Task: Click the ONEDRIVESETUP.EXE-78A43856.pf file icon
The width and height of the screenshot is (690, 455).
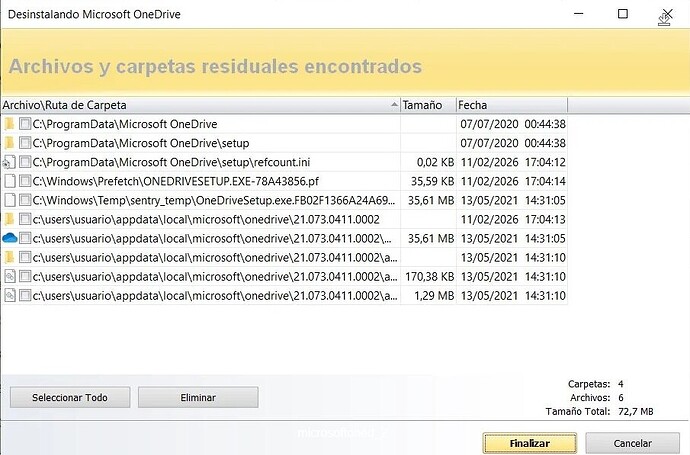Action: point(9,181)
